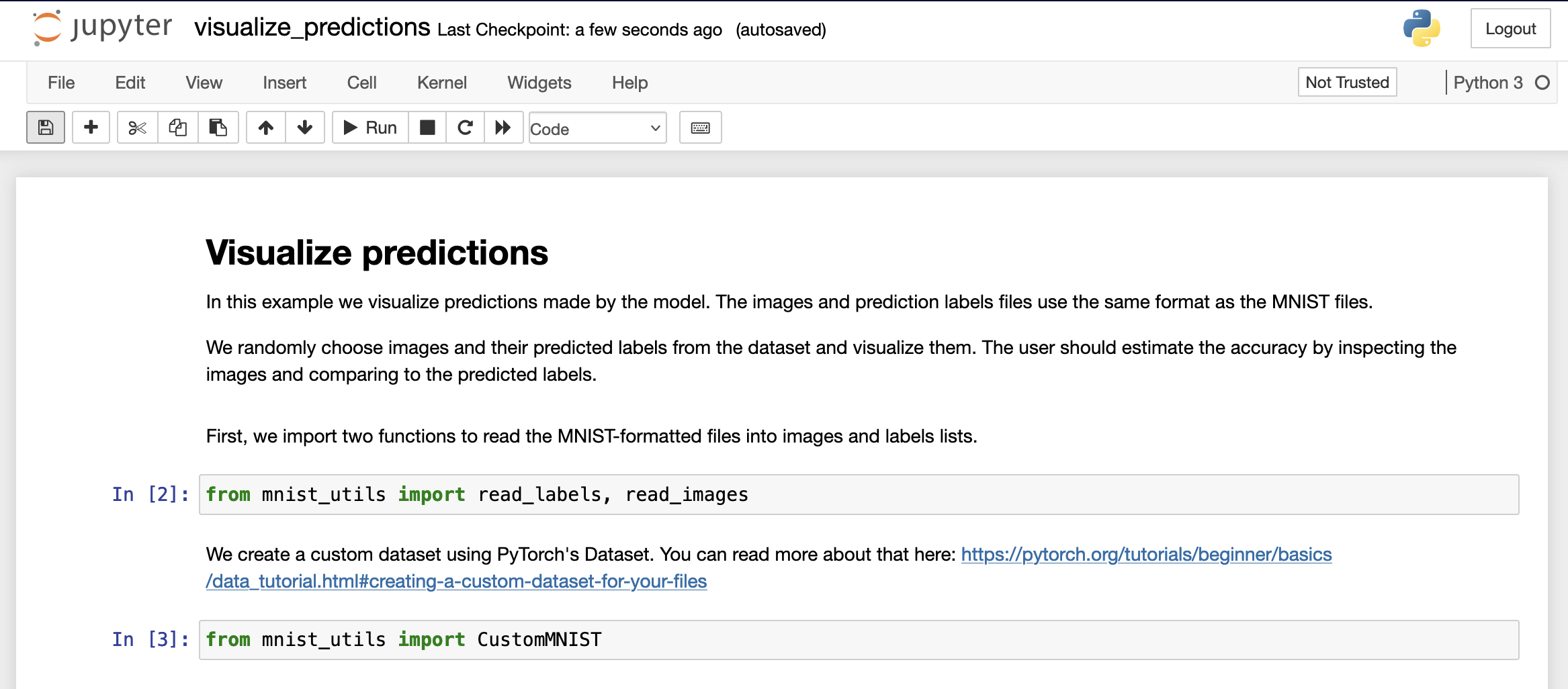This screenshot has height=689, width=1568.
Task: Click the notebook title visualize_predictions to rename
Action: click(311, 28)
